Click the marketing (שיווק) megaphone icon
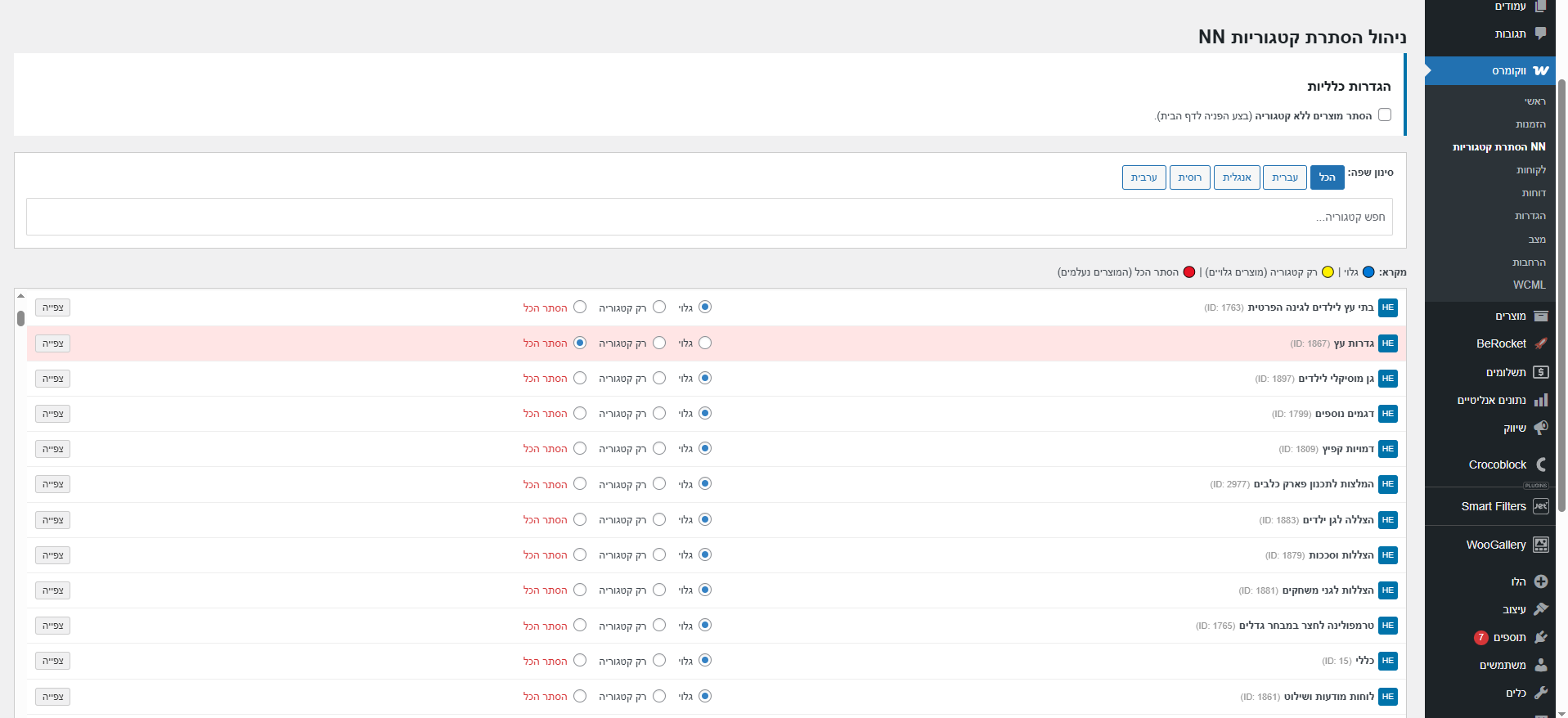1568x718 pixels. pyautogui.click(x=1540, y=428)
